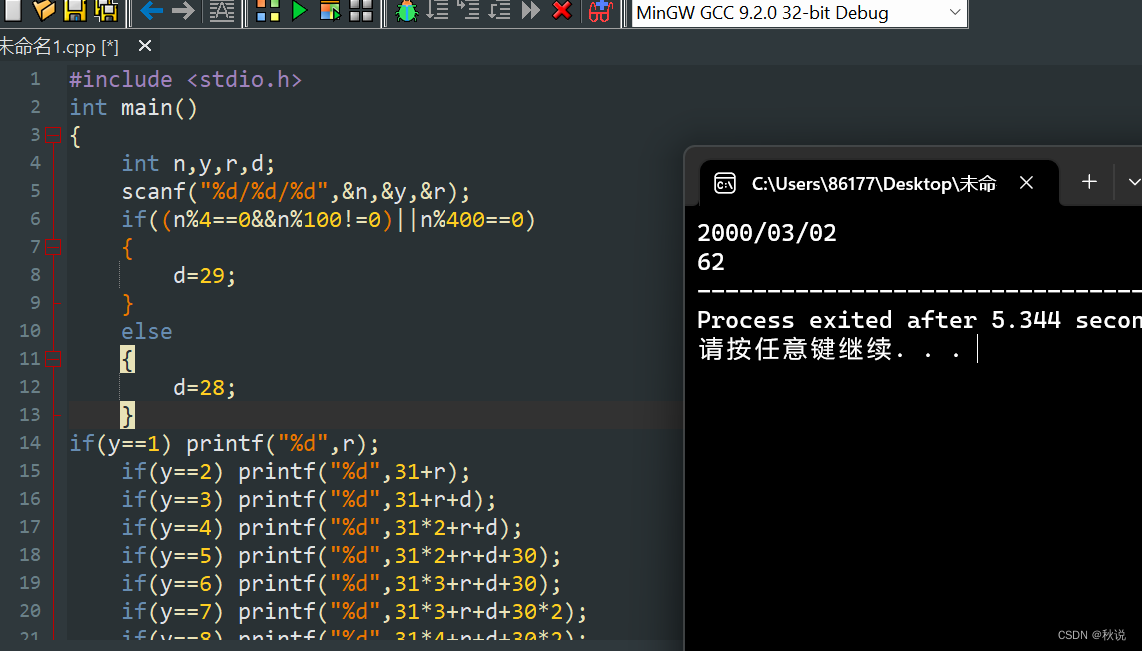Viewport: 1142px width, 651px height.
Task: Click the int main() line
Action: [x=133, y=108]
